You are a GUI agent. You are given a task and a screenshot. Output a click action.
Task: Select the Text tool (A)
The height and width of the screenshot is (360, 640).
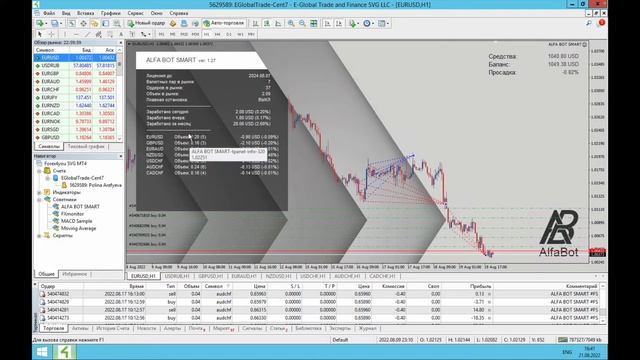pos(121,34)
